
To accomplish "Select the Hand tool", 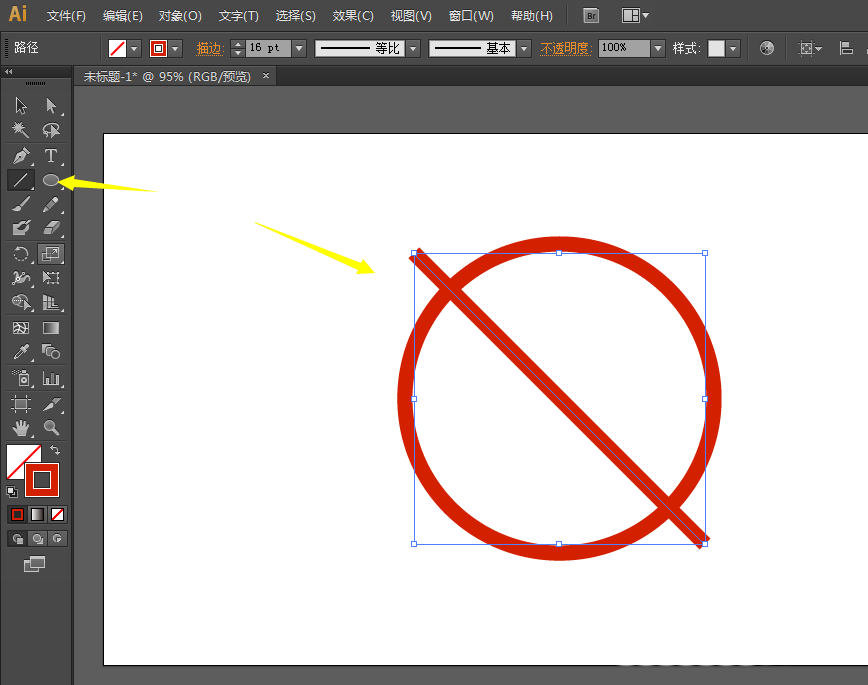I will coord(20,428).
